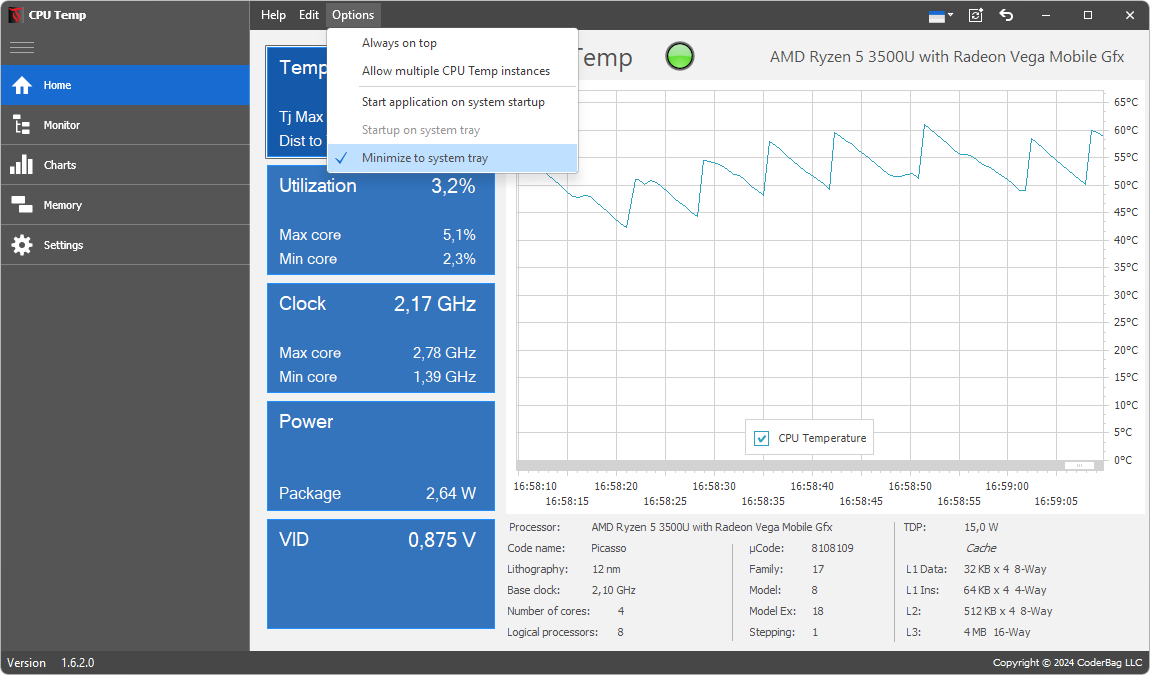Click the refresh screenshot icon in title bar

976,15
